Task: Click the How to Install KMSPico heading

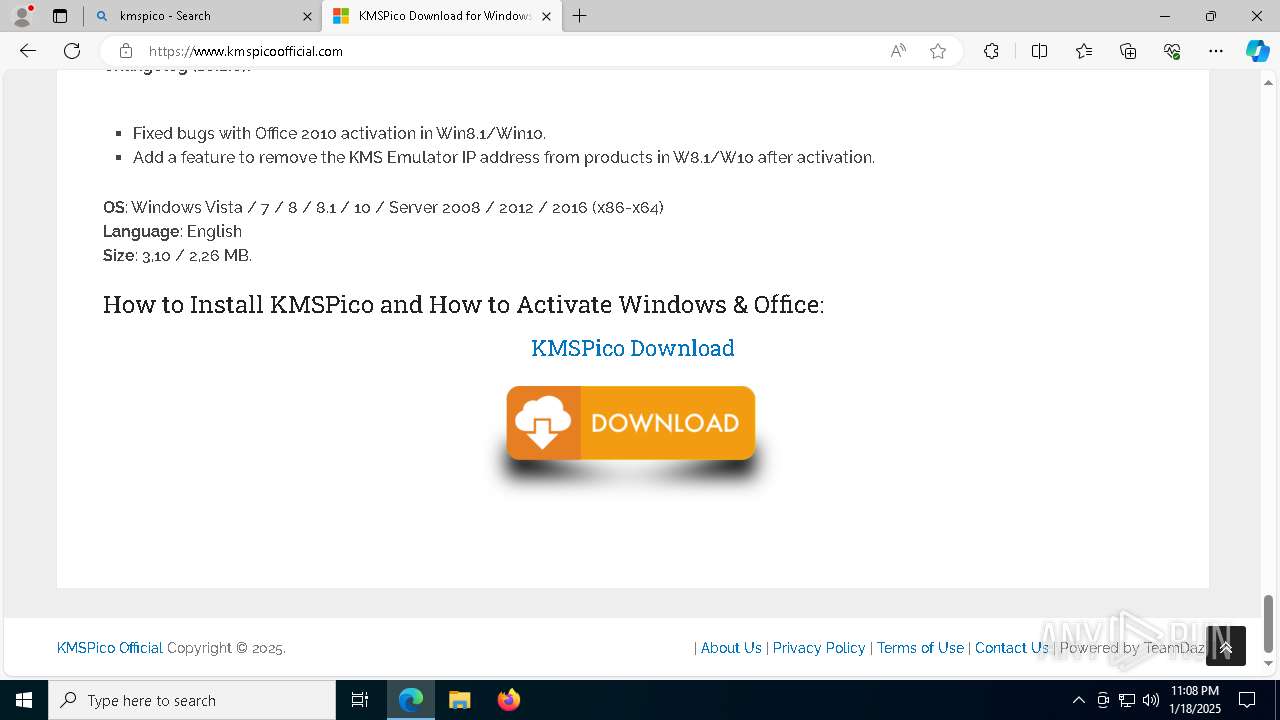Action: (464, 304)
